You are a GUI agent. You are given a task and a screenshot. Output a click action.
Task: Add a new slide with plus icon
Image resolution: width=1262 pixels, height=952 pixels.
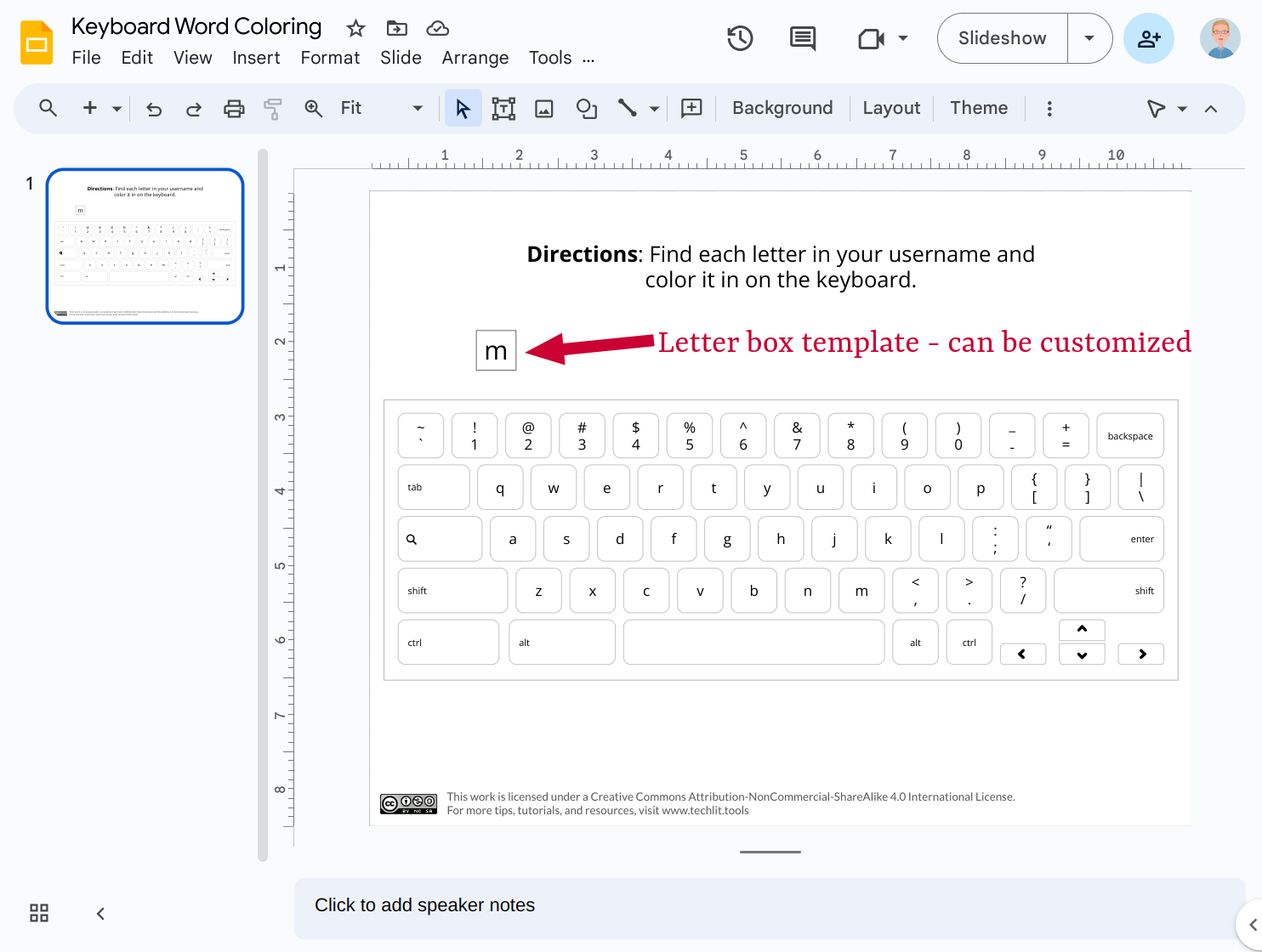(89, 108)
